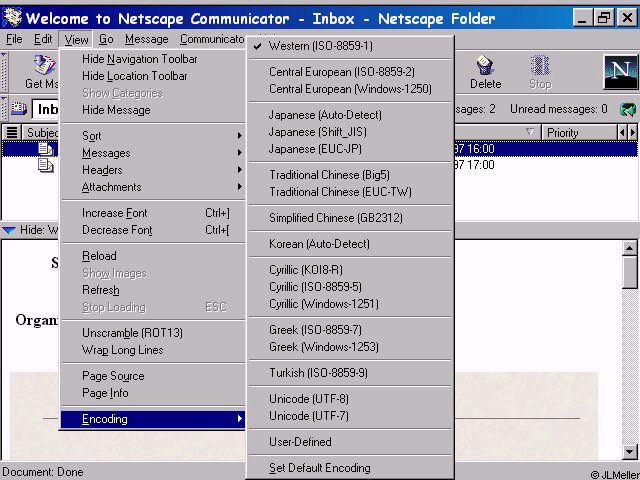Choose Hide Message

(x=153, y=110)
